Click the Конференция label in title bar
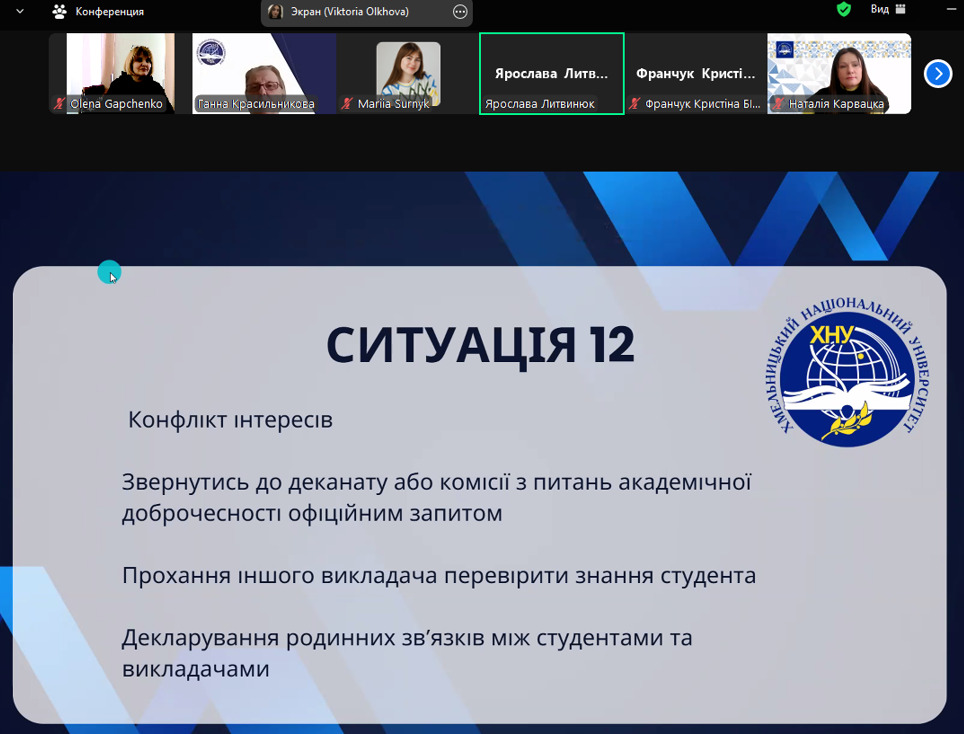 (x=110, y=12)
